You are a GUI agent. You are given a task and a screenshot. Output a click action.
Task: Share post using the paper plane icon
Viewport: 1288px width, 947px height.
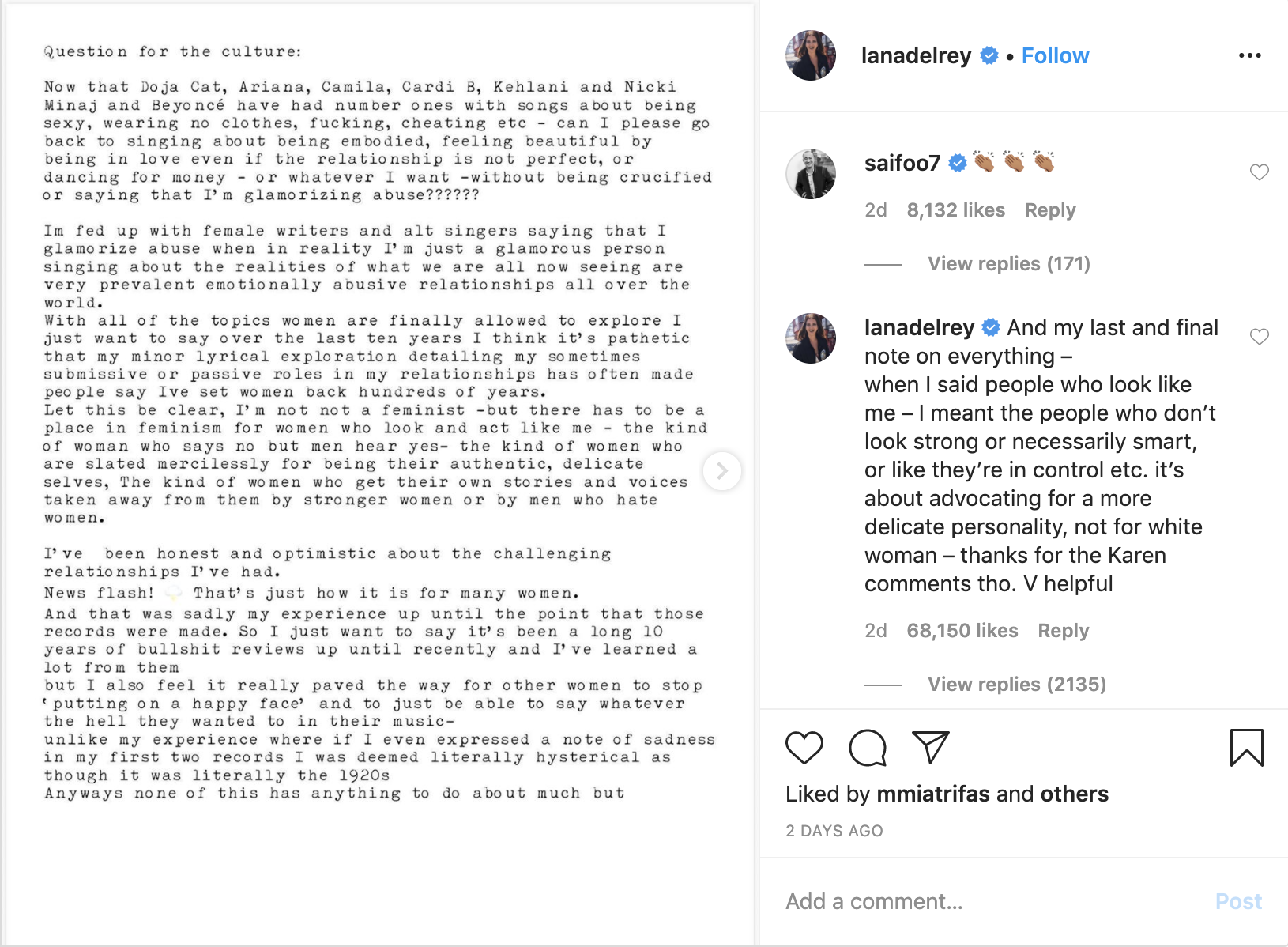[x=930, y=747]
